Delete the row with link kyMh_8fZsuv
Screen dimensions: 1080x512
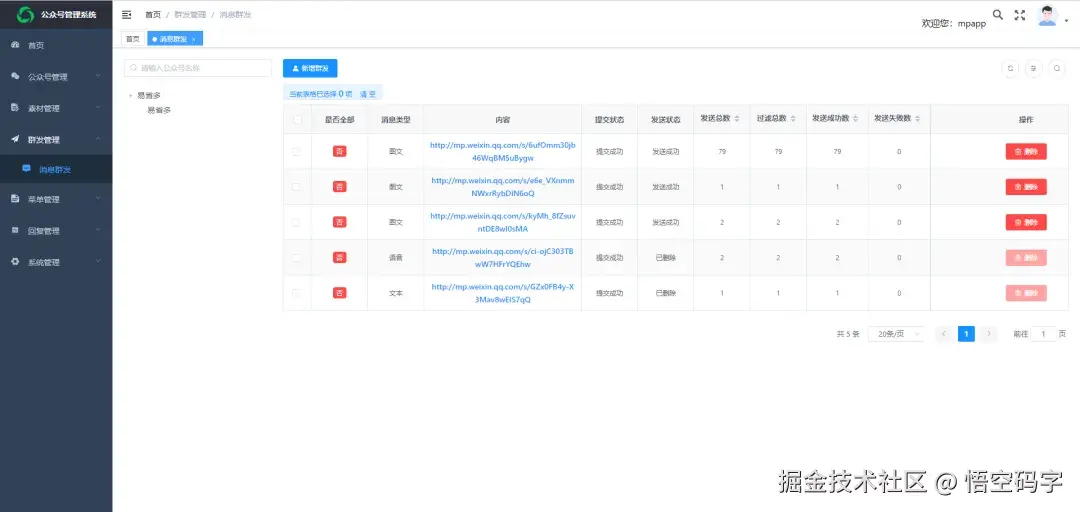[1026, 222]
